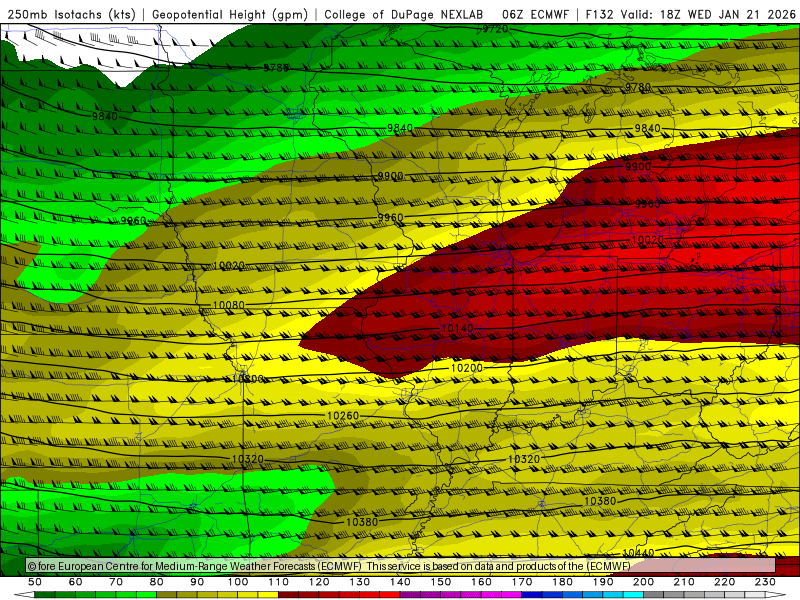Click the 230 kt label on color scale
The height and width of the screenshot is (600, 800).
[765, 582]
